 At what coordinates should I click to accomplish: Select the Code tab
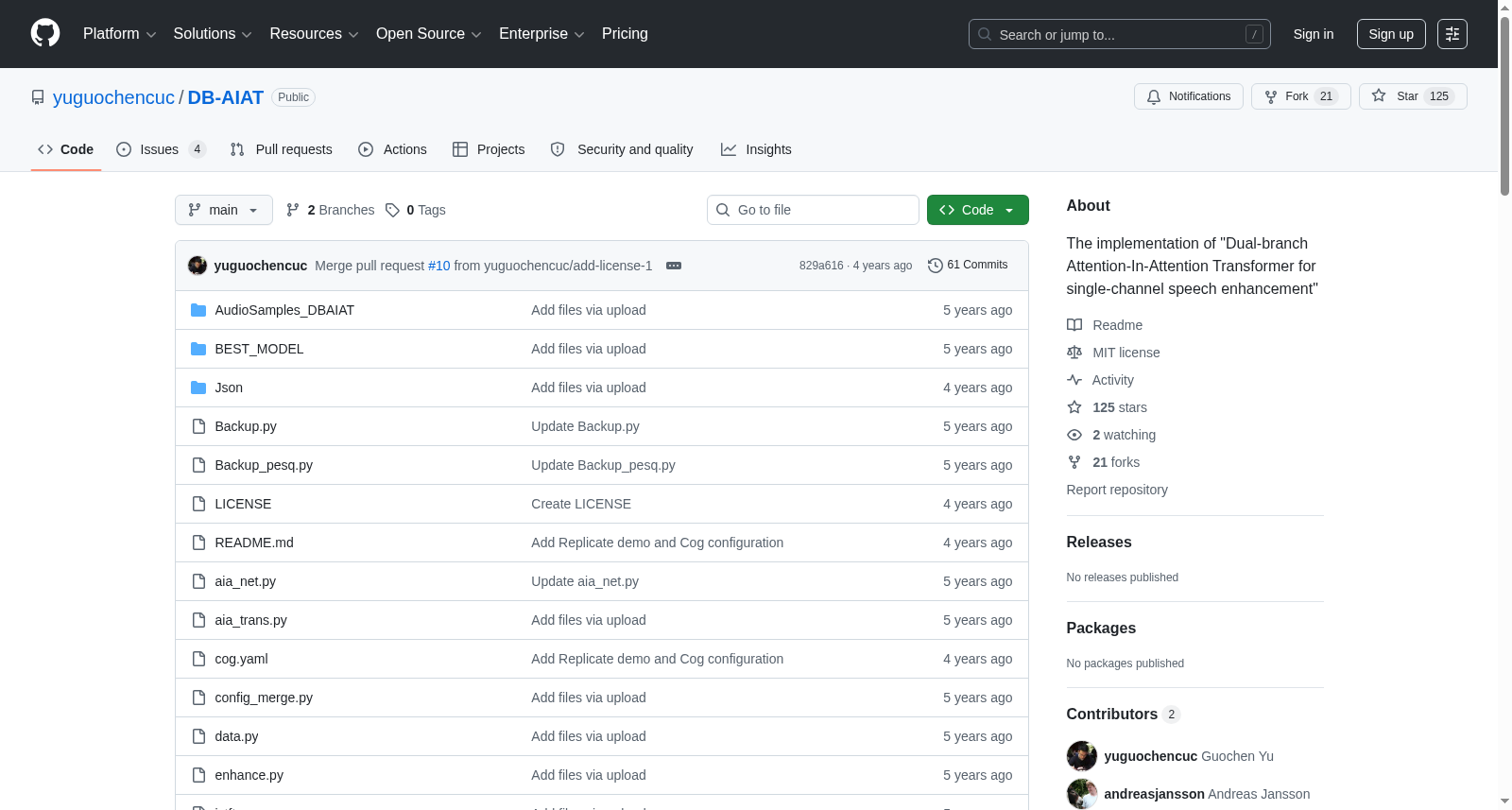pos(66,149)
